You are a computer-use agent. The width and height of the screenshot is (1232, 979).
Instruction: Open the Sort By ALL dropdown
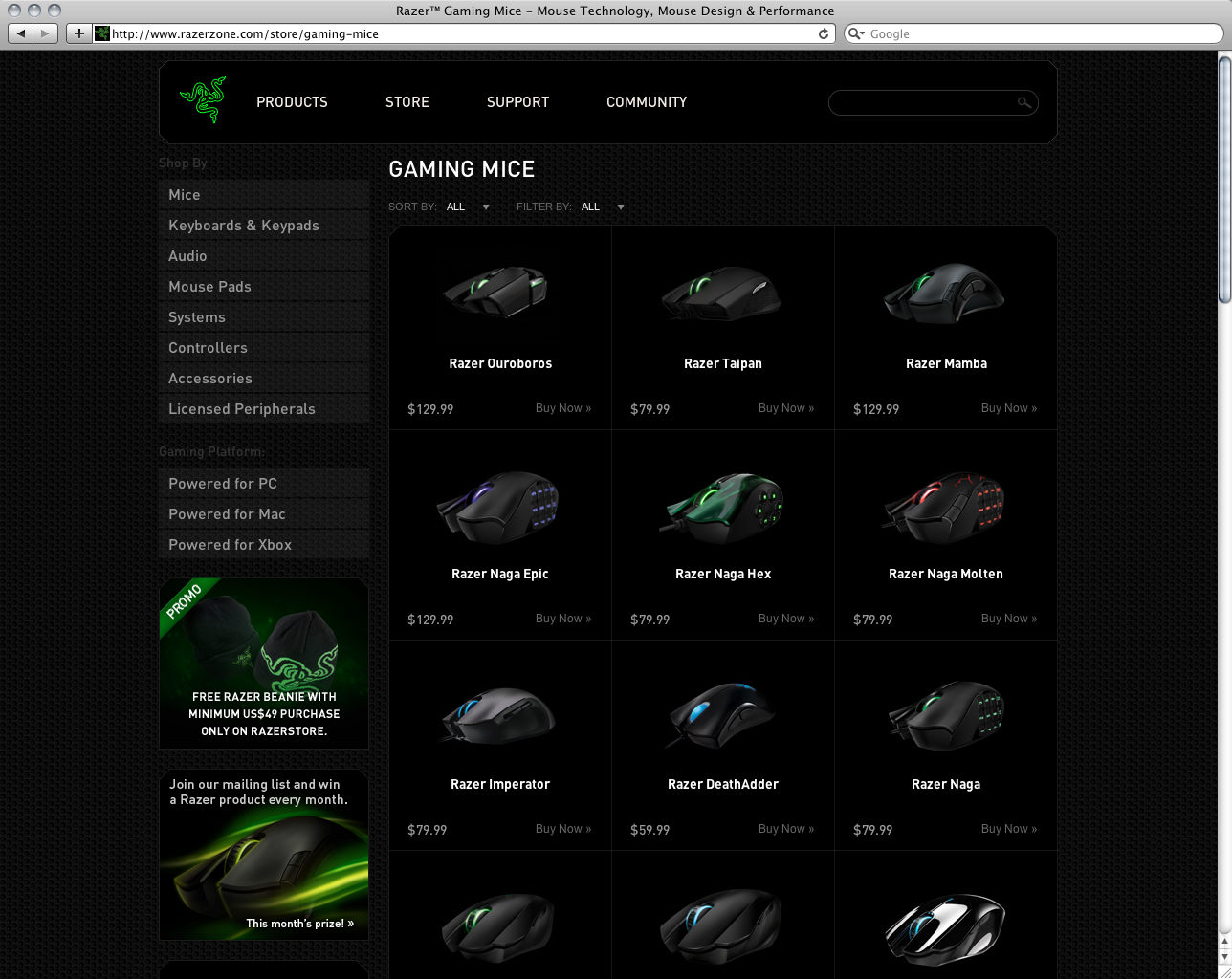(x=468, y=207)
